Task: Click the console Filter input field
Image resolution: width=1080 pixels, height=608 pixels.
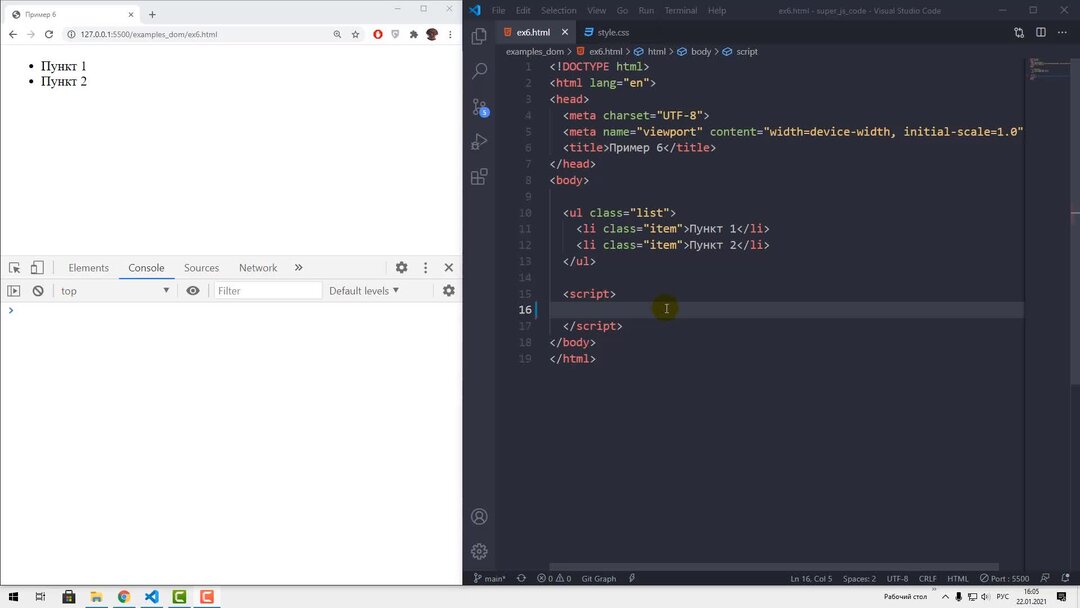Action: point(267,291)
